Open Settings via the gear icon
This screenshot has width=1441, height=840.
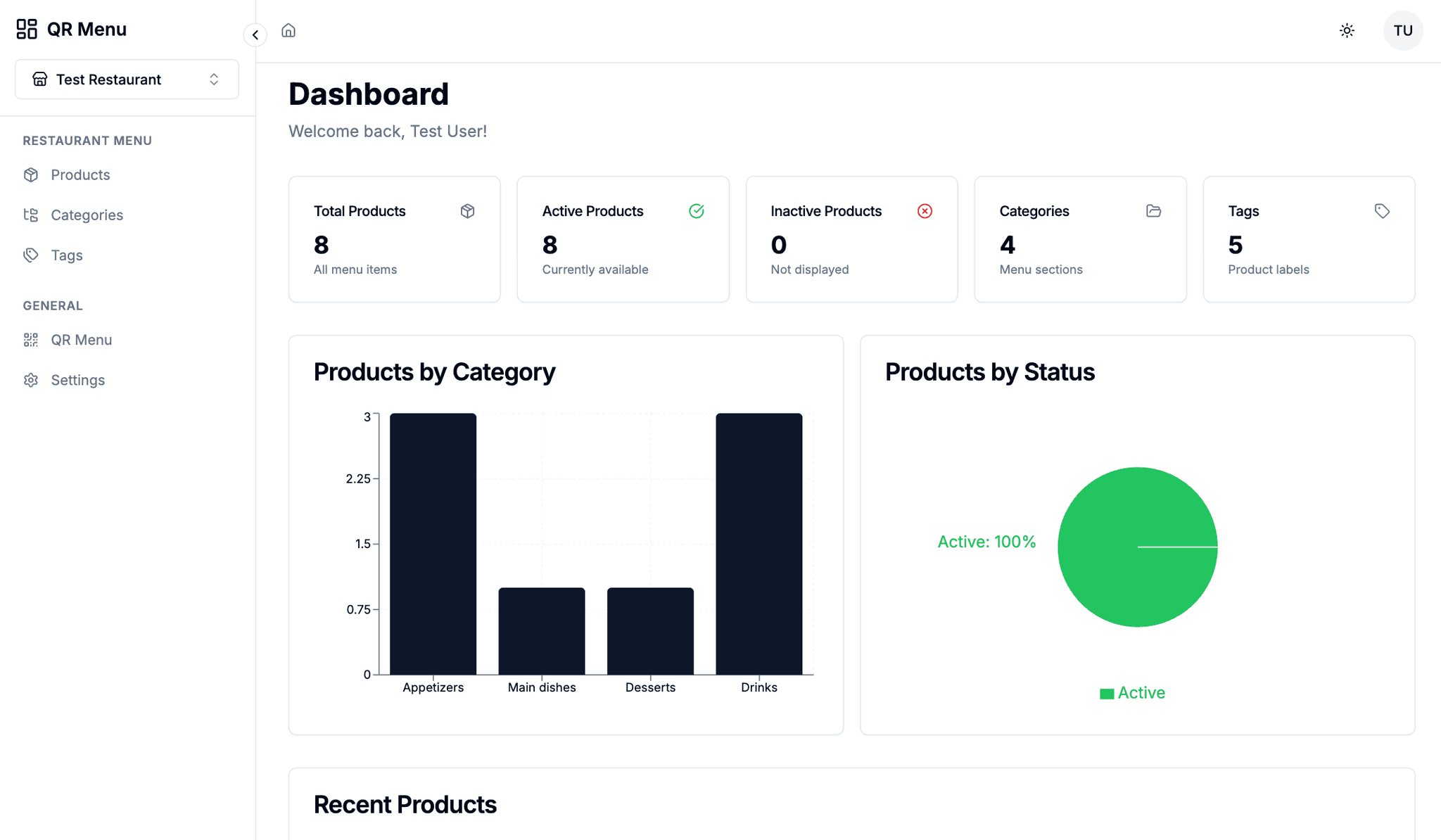point(32,379)
